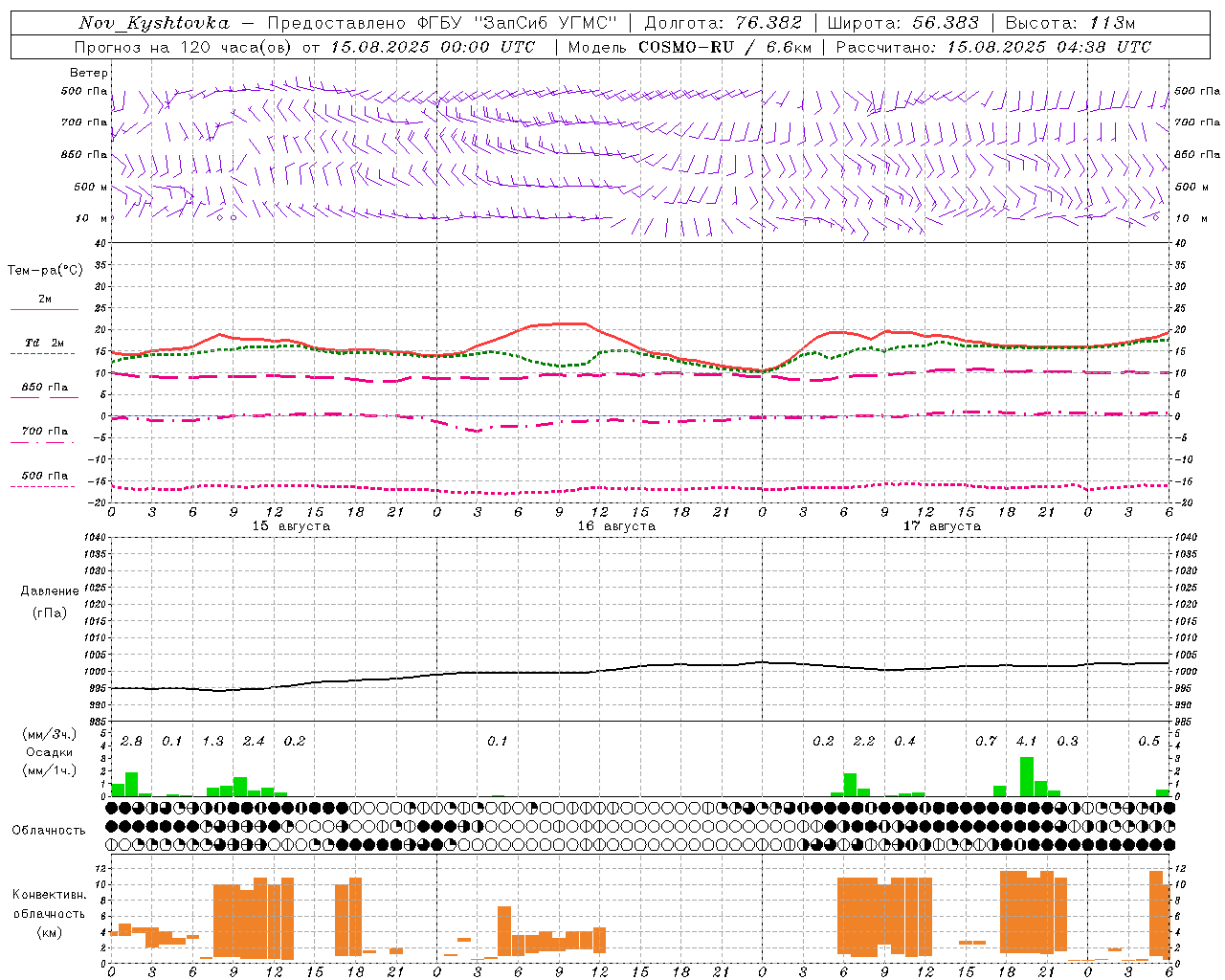This screenshot has height=980, width=1225.
Task: Click the Давление pressure panel label
Action: coord(50,591)
